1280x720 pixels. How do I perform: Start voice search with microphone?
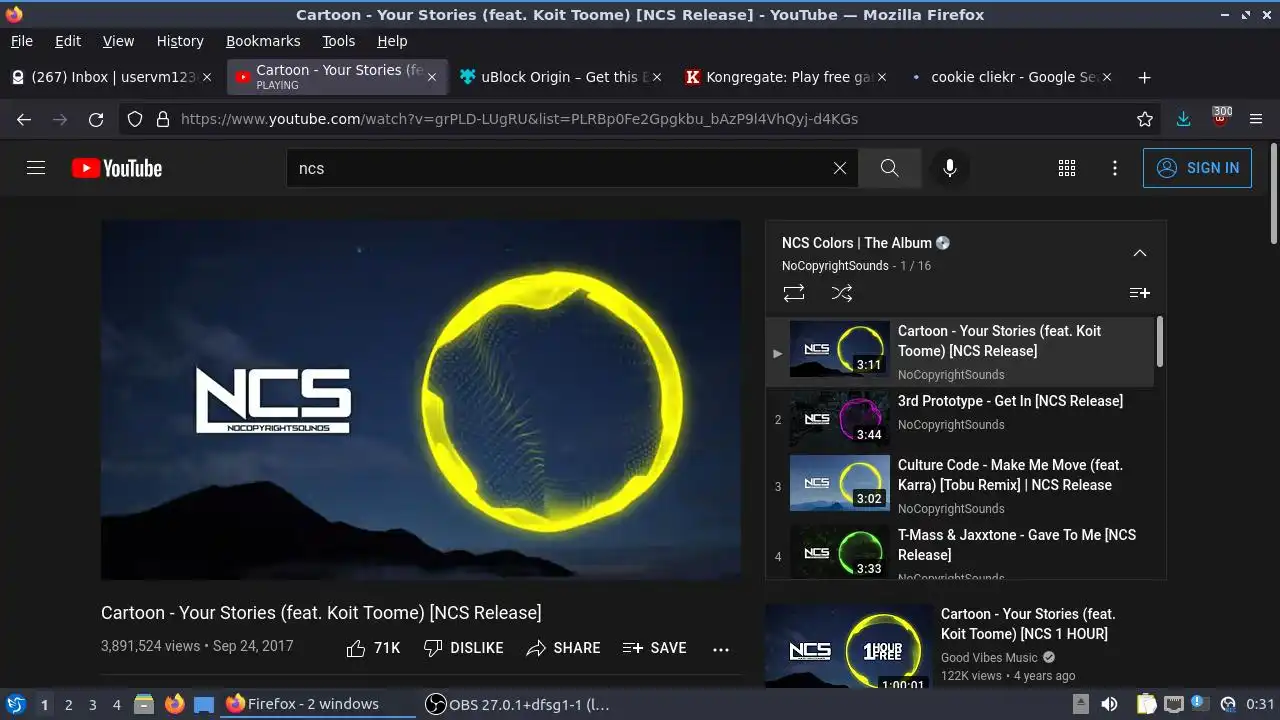tap(950, 168)
